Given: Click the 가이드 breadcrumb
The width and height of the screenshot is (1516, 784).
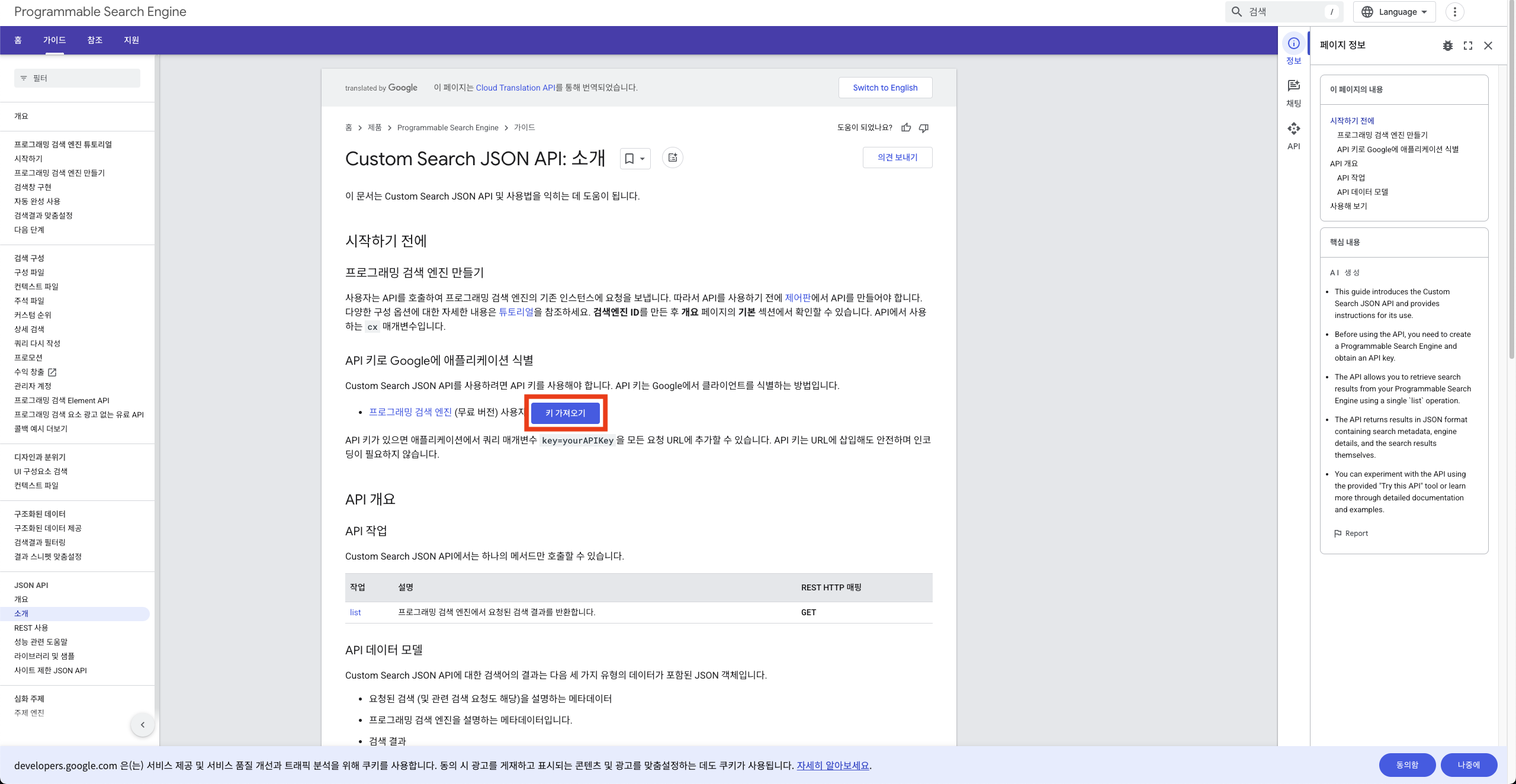Looking at the screenshot, I should (x=524, y=128).
